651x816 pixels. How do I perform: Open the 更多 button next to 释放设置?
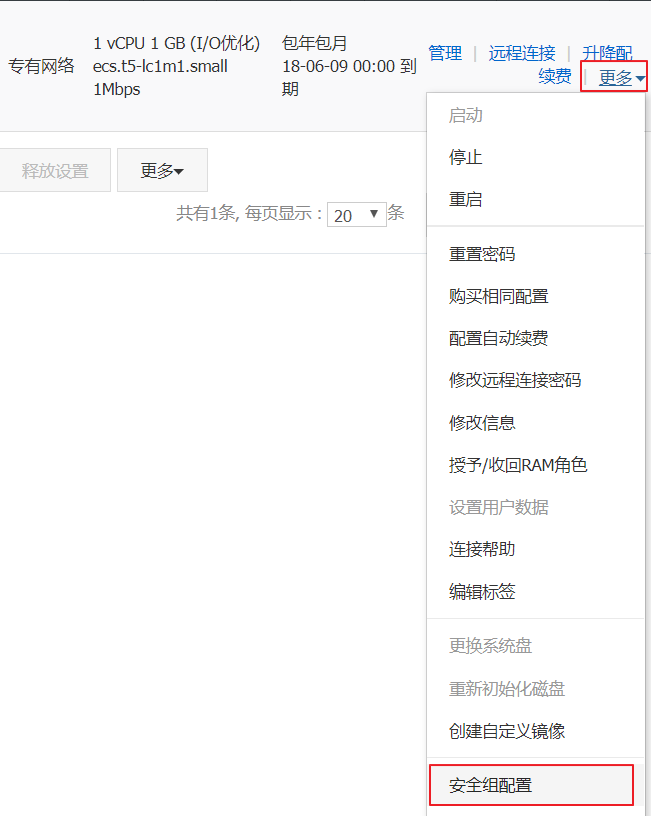coord(162,170)
